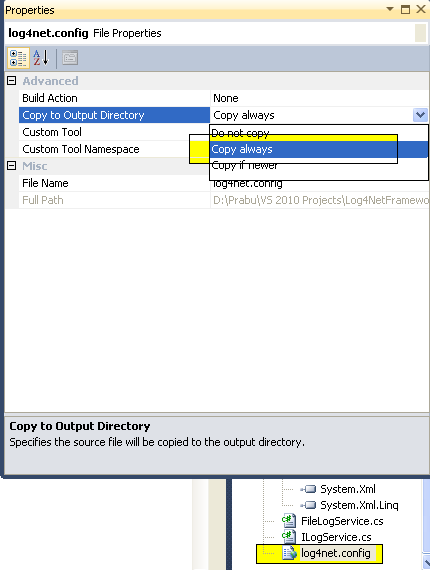Click the ILogService.cs C# file icon
This screenshot has height=570, width=430.
[289, 537]
